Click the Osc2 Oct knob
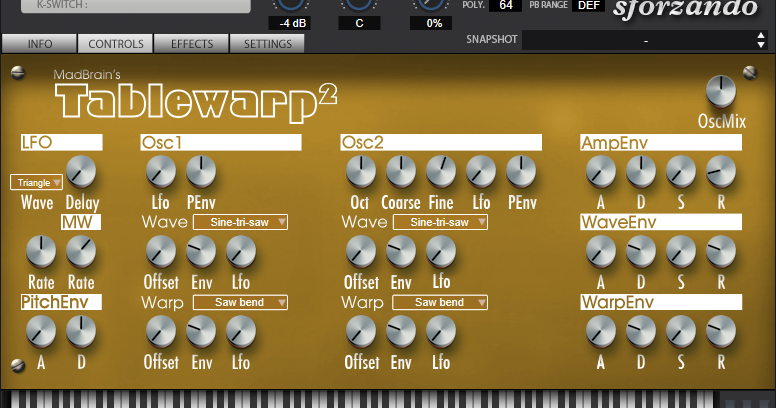776x408 pixels. tap(361, 171)
